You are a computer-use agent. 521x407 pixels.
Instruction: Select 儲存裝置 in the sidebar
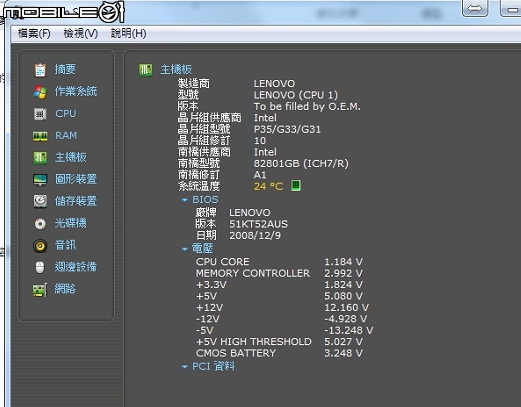(x=76, y=201)
